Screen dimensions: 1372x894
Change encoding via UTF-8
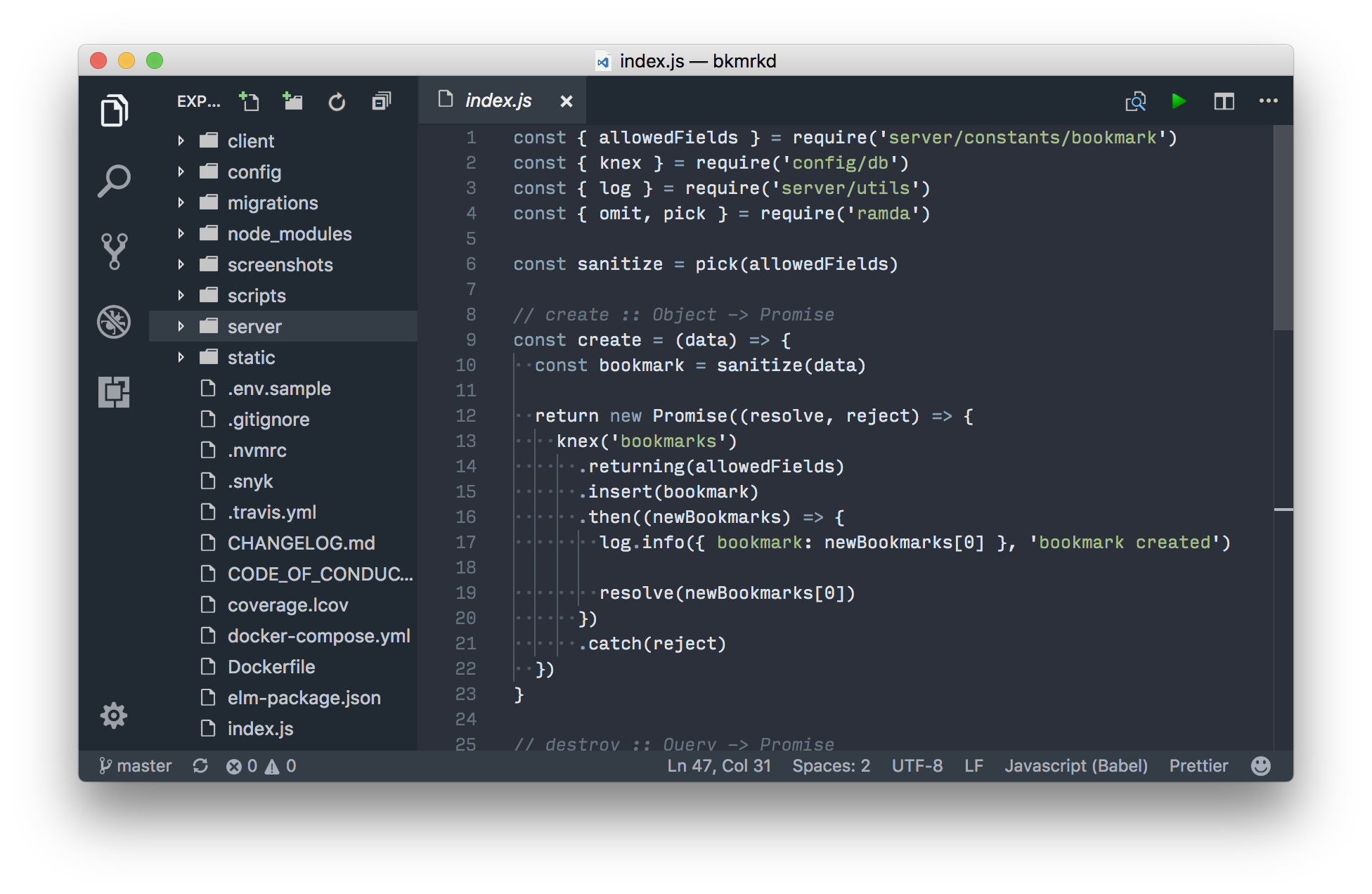click(x=917, y=765)
